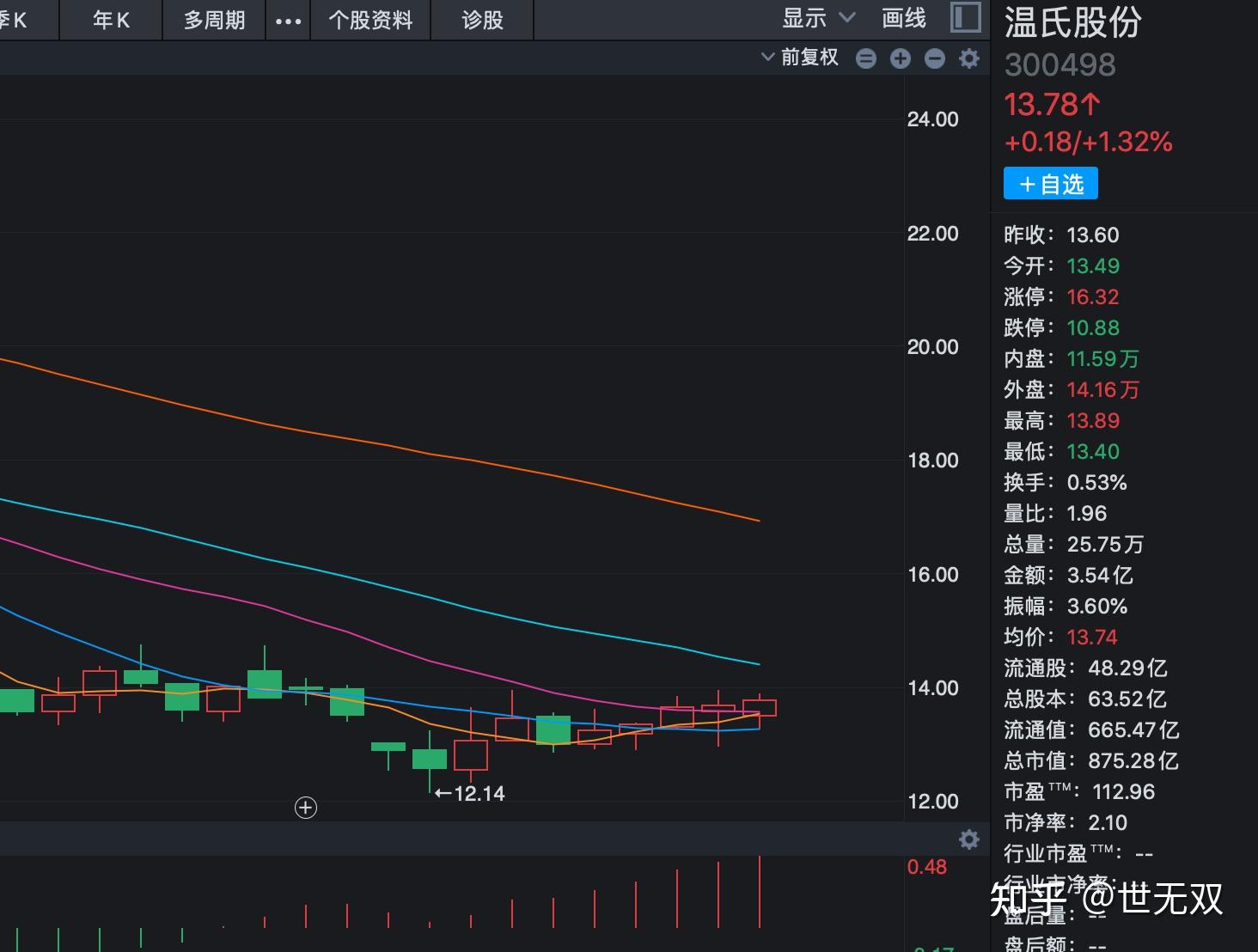Click the 24.00 price axis label
The image size is (1258, 952).
[x=932, y=119]
